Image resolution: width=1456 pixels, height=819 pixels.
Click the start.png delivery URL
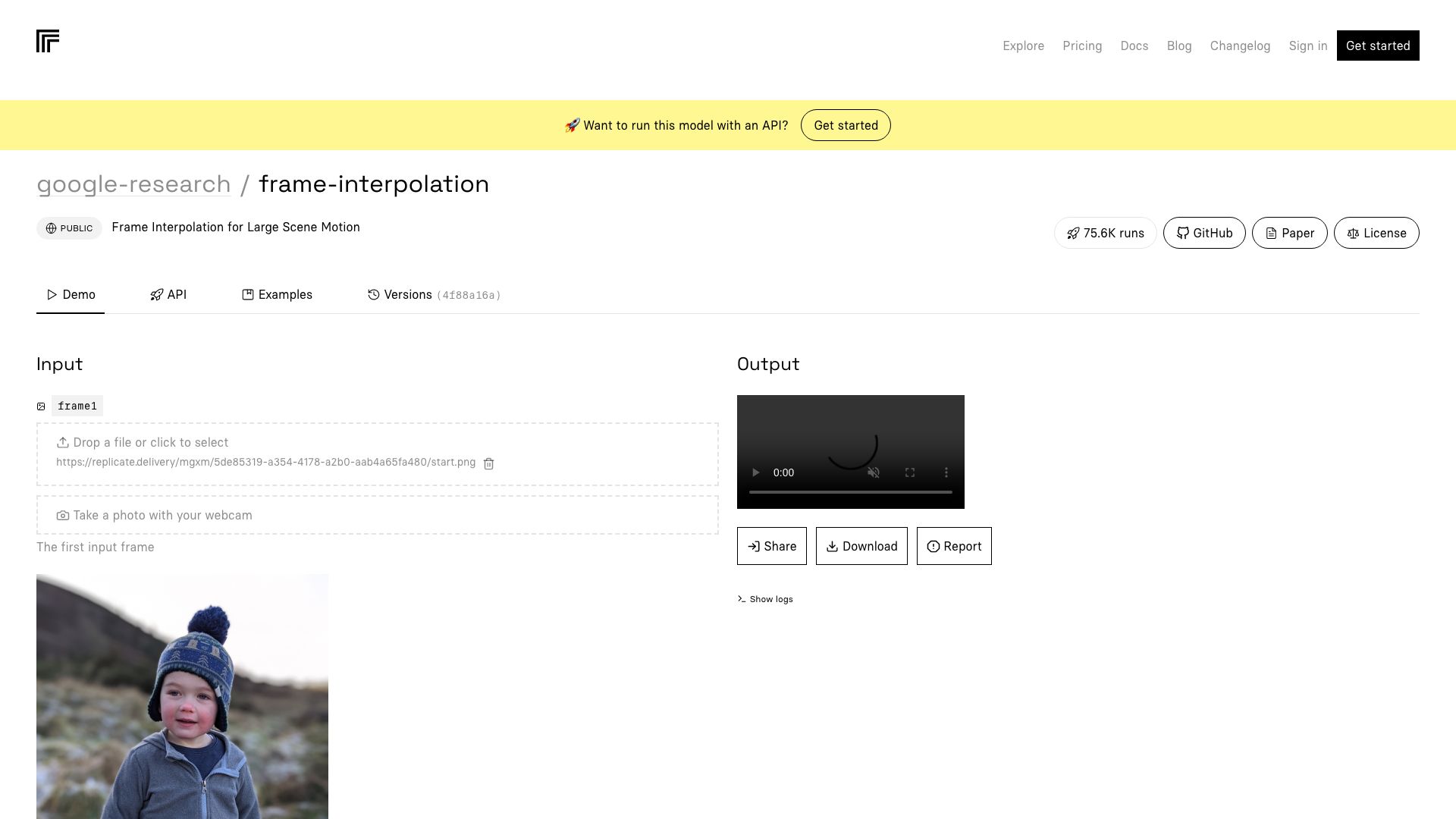(265, 463)
